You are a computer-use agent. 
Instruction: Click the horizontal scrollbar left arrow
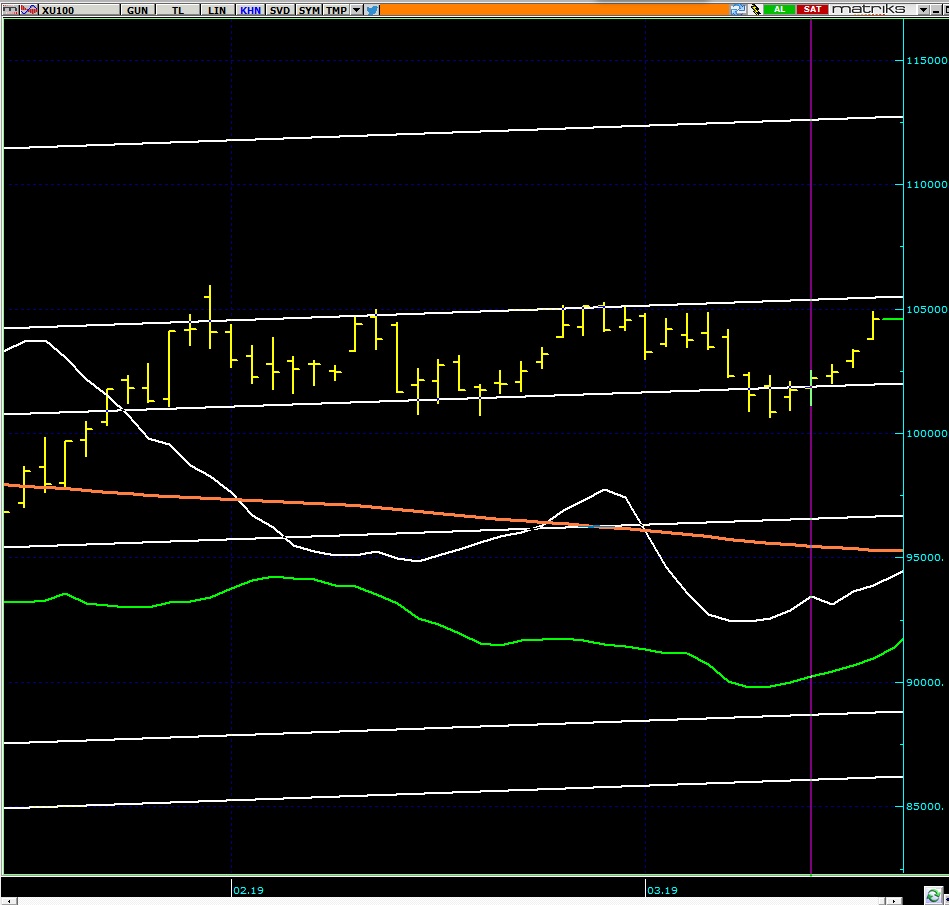pyautogui.click(x=8, y=901)
